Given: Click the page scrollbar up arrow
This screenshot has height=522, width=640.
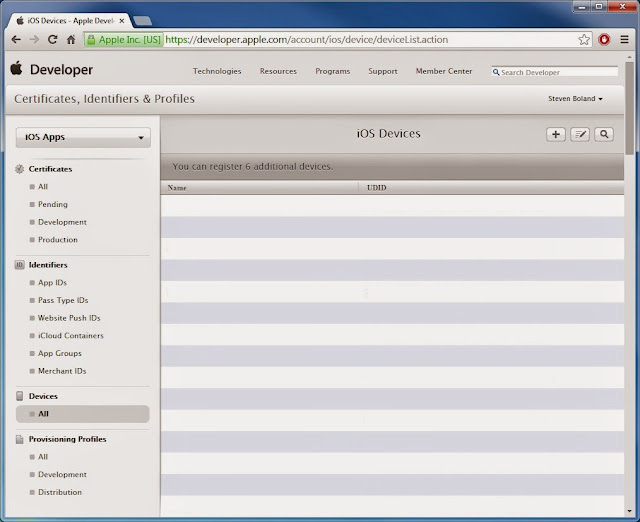Looking at the screenshot, I should (x=629, y=57).
